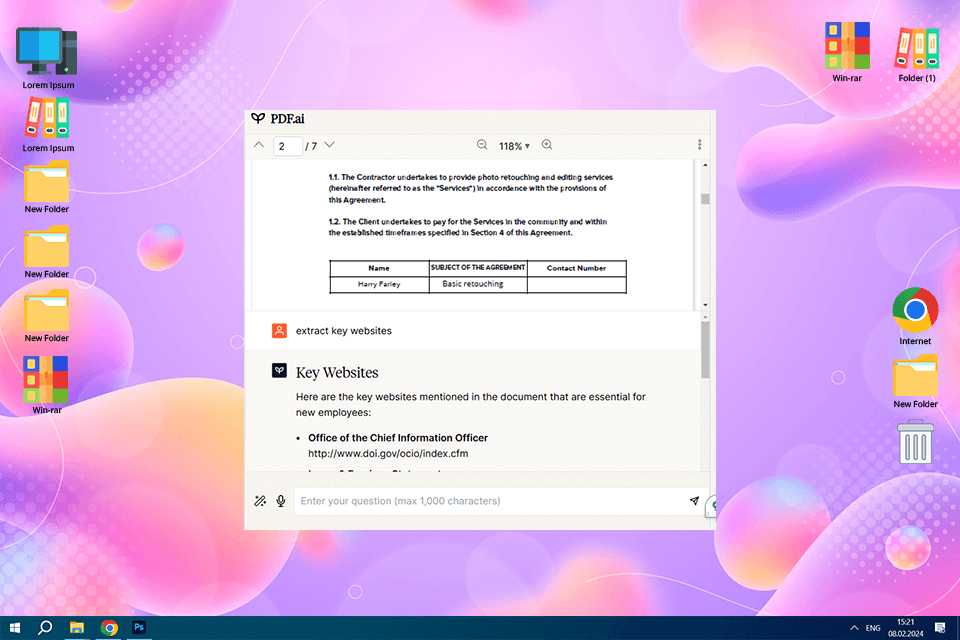Open the Recycle Bin icon
The image size is (960, 640).
(x=915, y=442)
